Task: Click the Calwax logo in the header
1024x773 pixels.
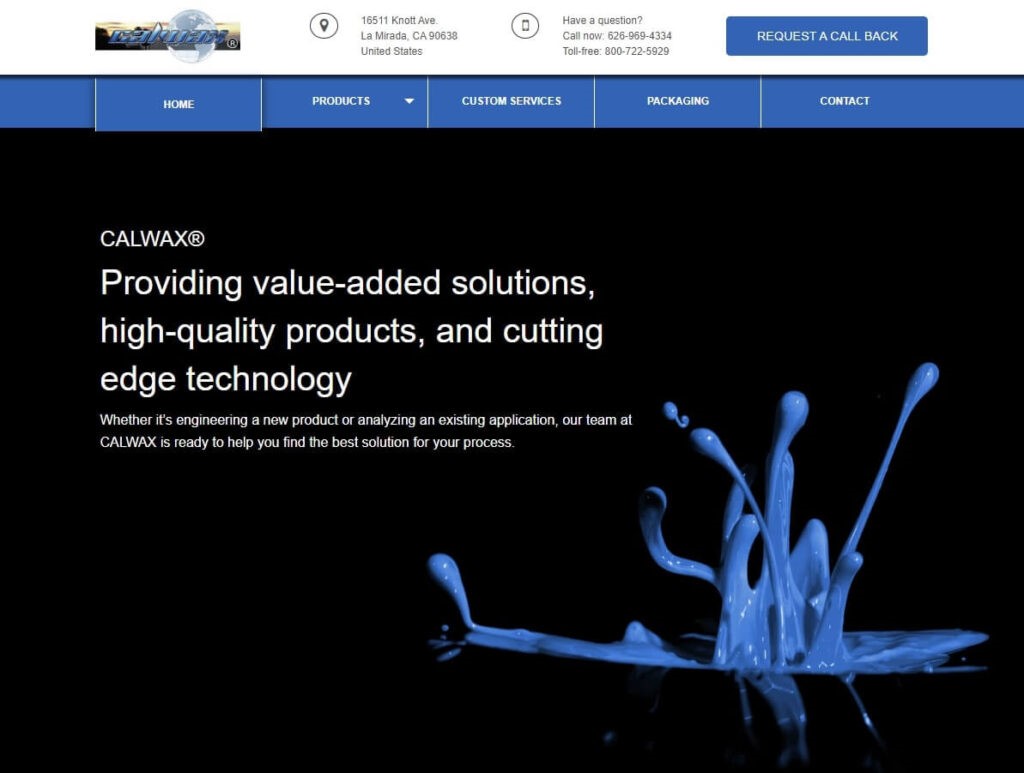Action: [x=167, y=37]
